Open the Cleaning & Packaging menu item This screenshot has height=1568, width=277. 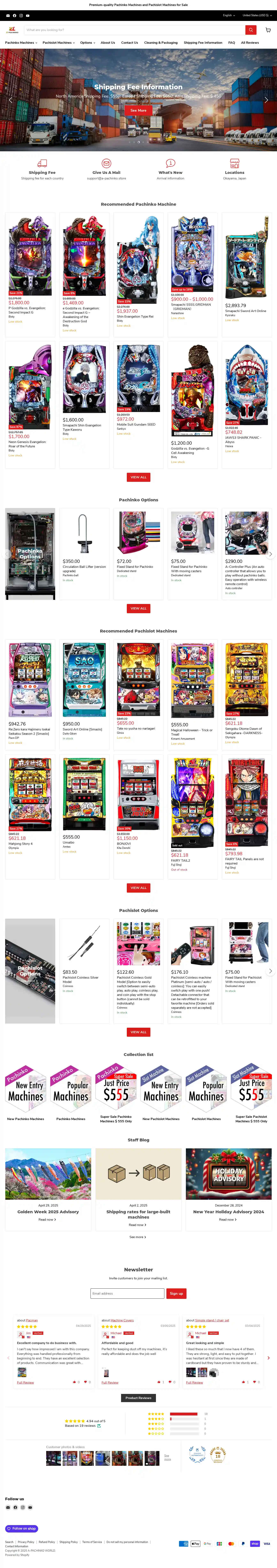click(x=161, y=43)
